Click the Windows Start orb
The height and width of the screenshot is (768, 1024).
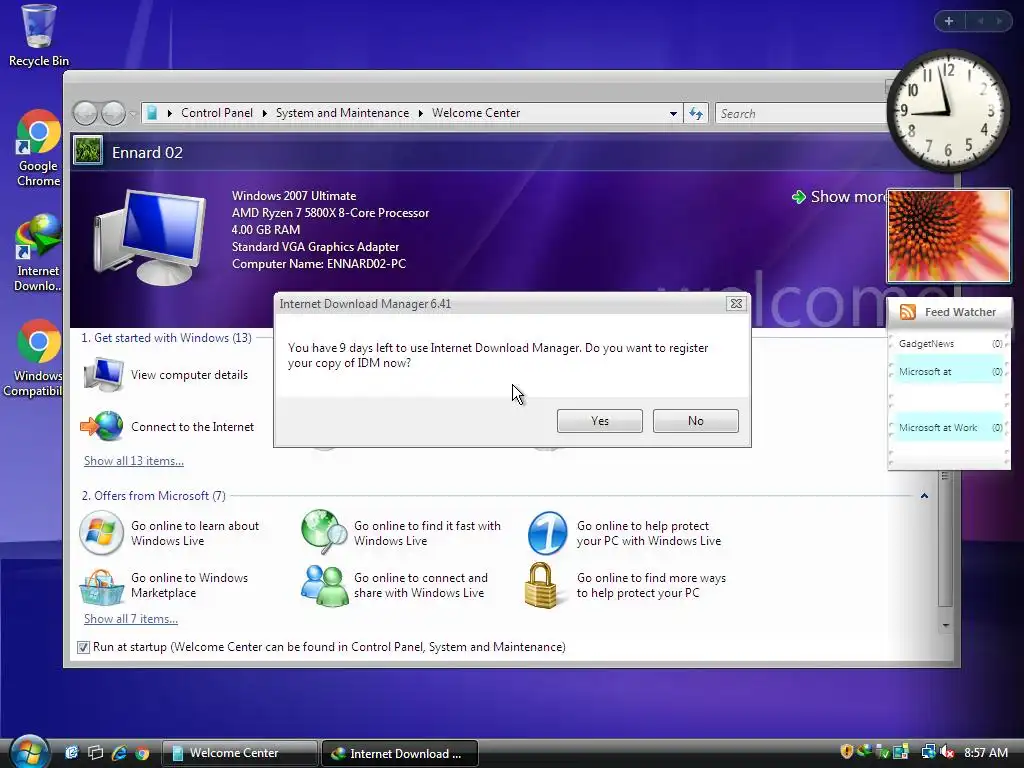29,752
